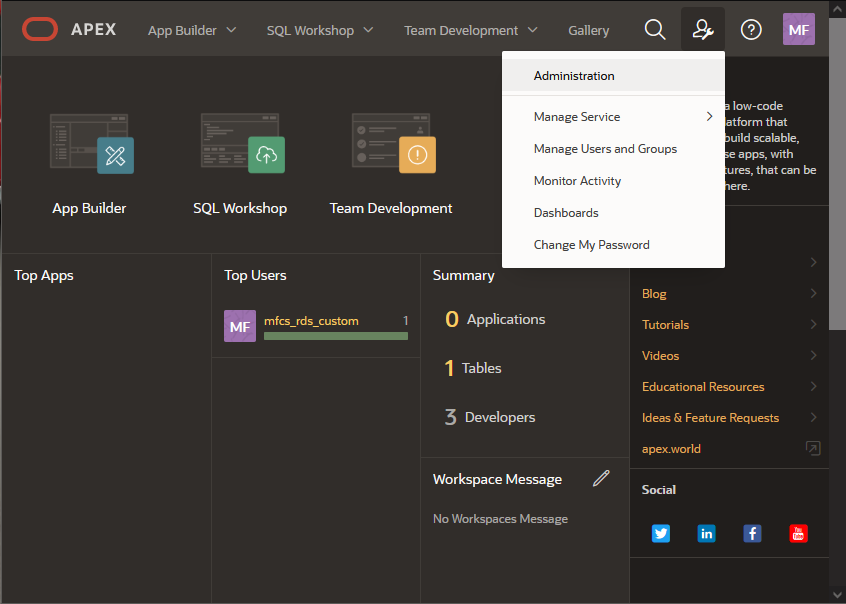846x604 pixels.
Task: Open the Videos link
Action: point(660,356)
